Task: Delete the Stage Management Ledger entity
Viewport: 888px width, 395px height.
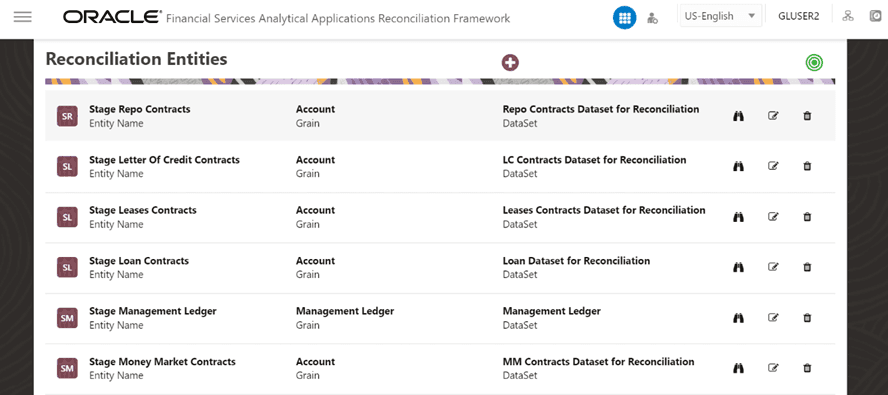Action: coord(808,318)
